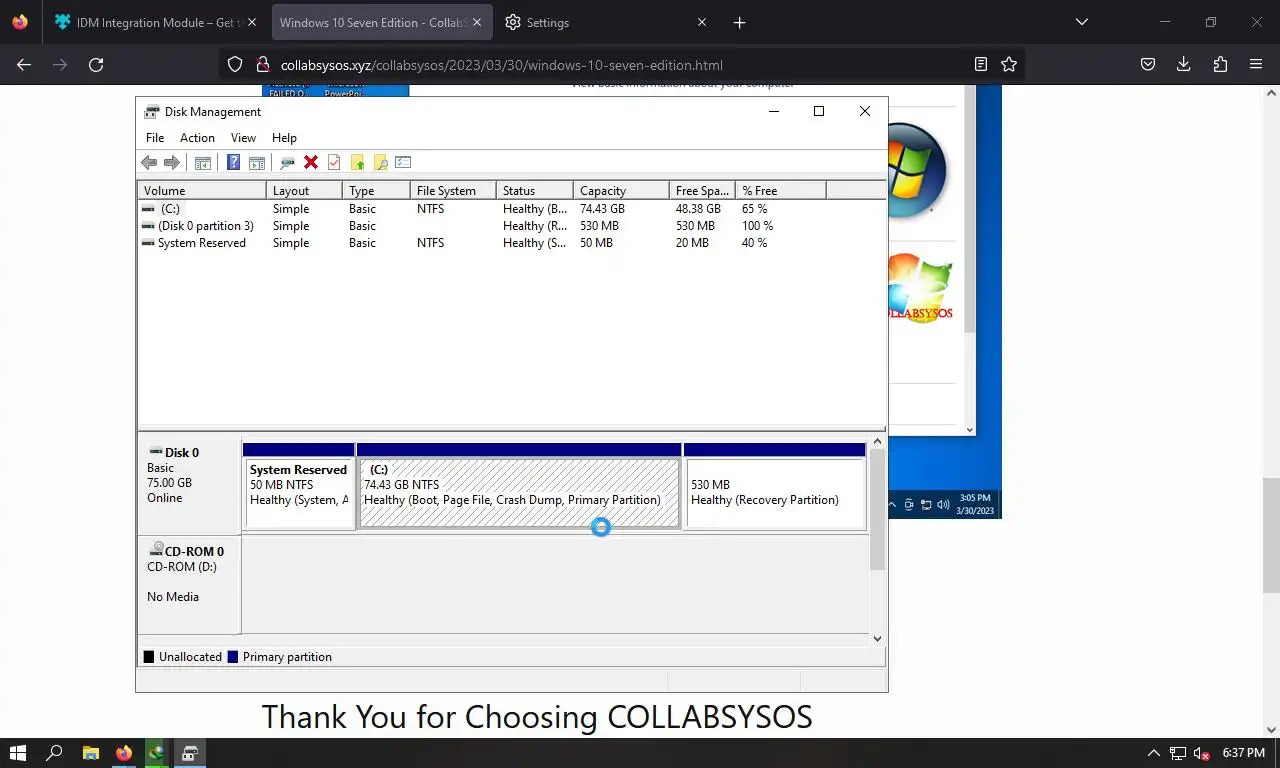Toggle the Show/Hide Console Tree toolbar icon
This screenshot has height=768, width=1280.
coord(202,162)
